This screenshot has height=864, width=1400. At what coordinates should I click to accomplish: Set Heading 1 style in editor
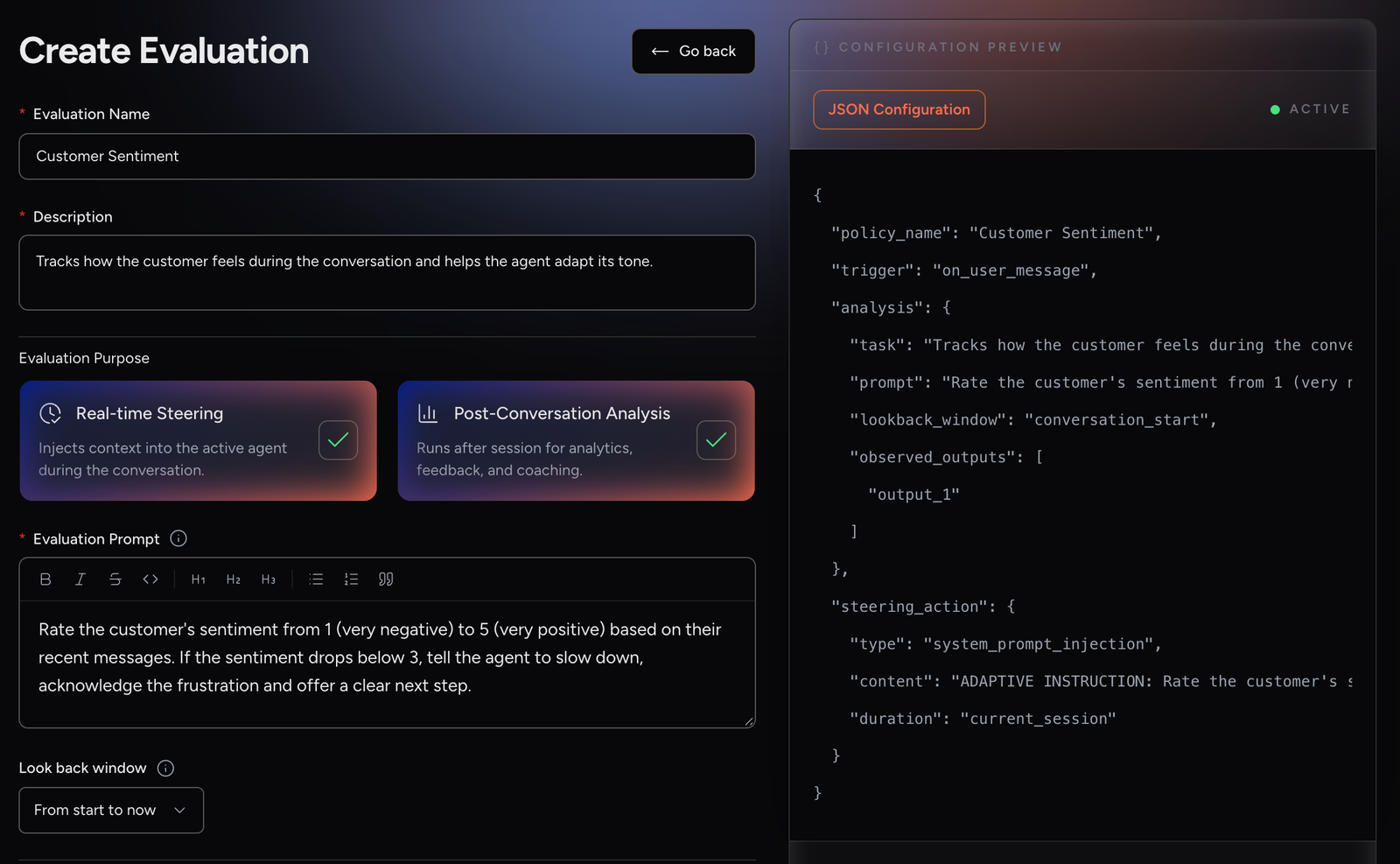pos(199,580)
